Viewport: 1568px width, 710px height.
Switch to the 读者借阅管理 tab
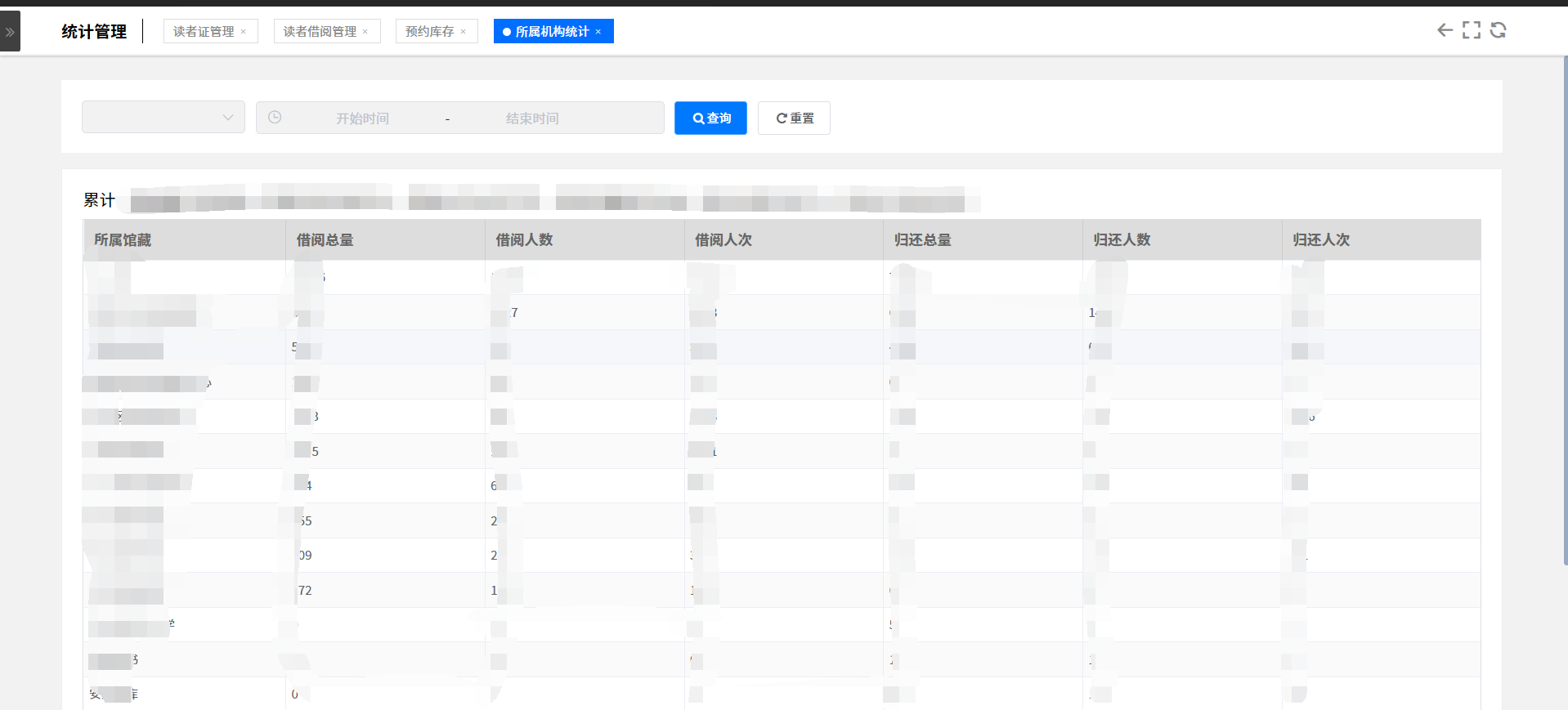[320, 32]
